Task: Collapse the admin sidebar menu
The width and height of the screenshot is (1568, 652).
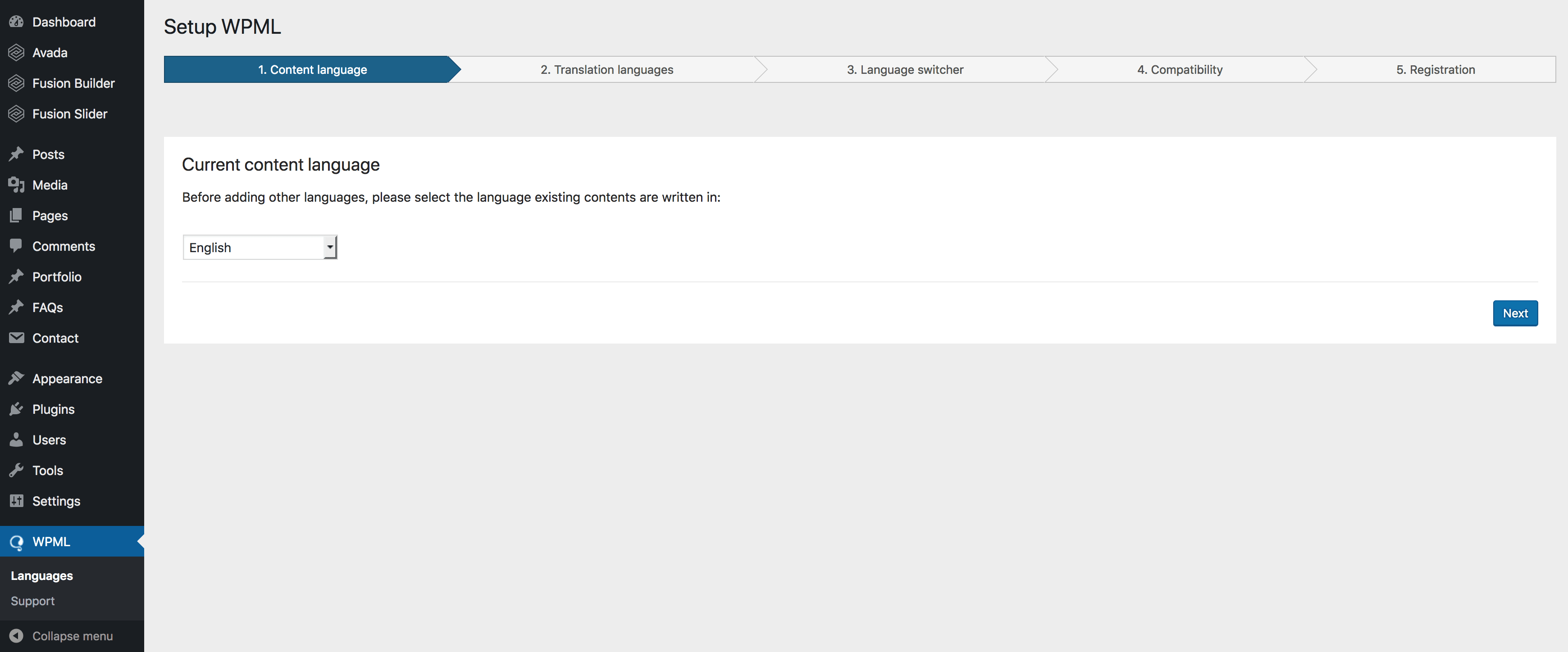Action: [x=72, y=636]
